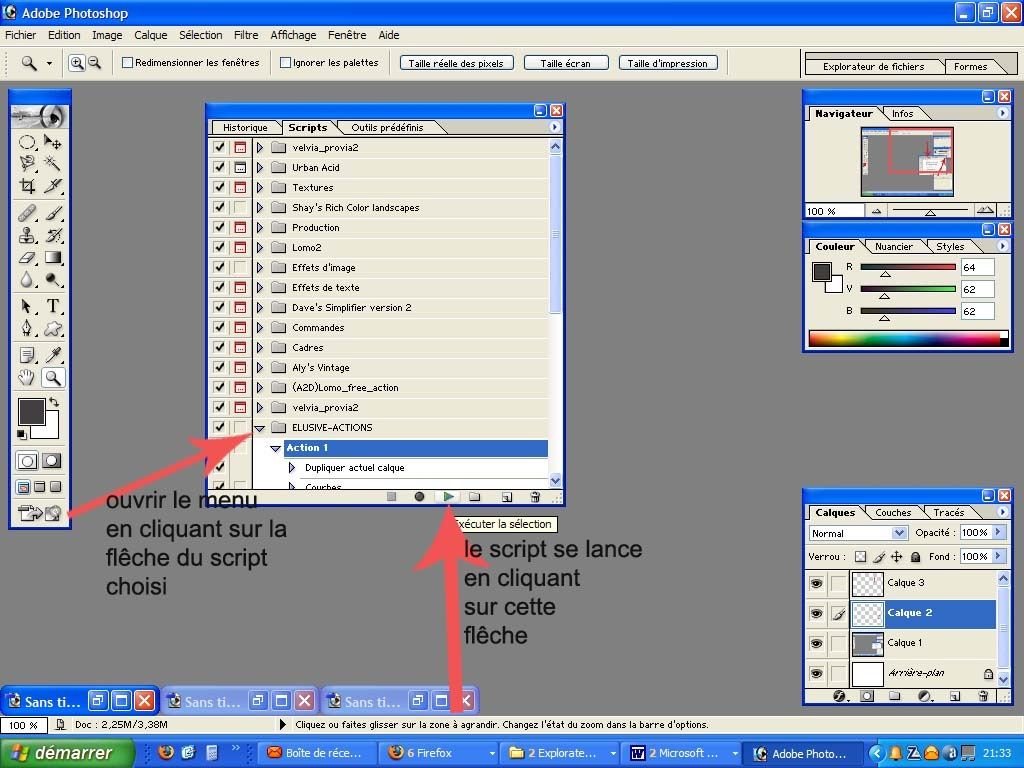Uncheck the Textures script set
Image resolution: width=1024 pixels, height=768 pixels.
(219, 187)
